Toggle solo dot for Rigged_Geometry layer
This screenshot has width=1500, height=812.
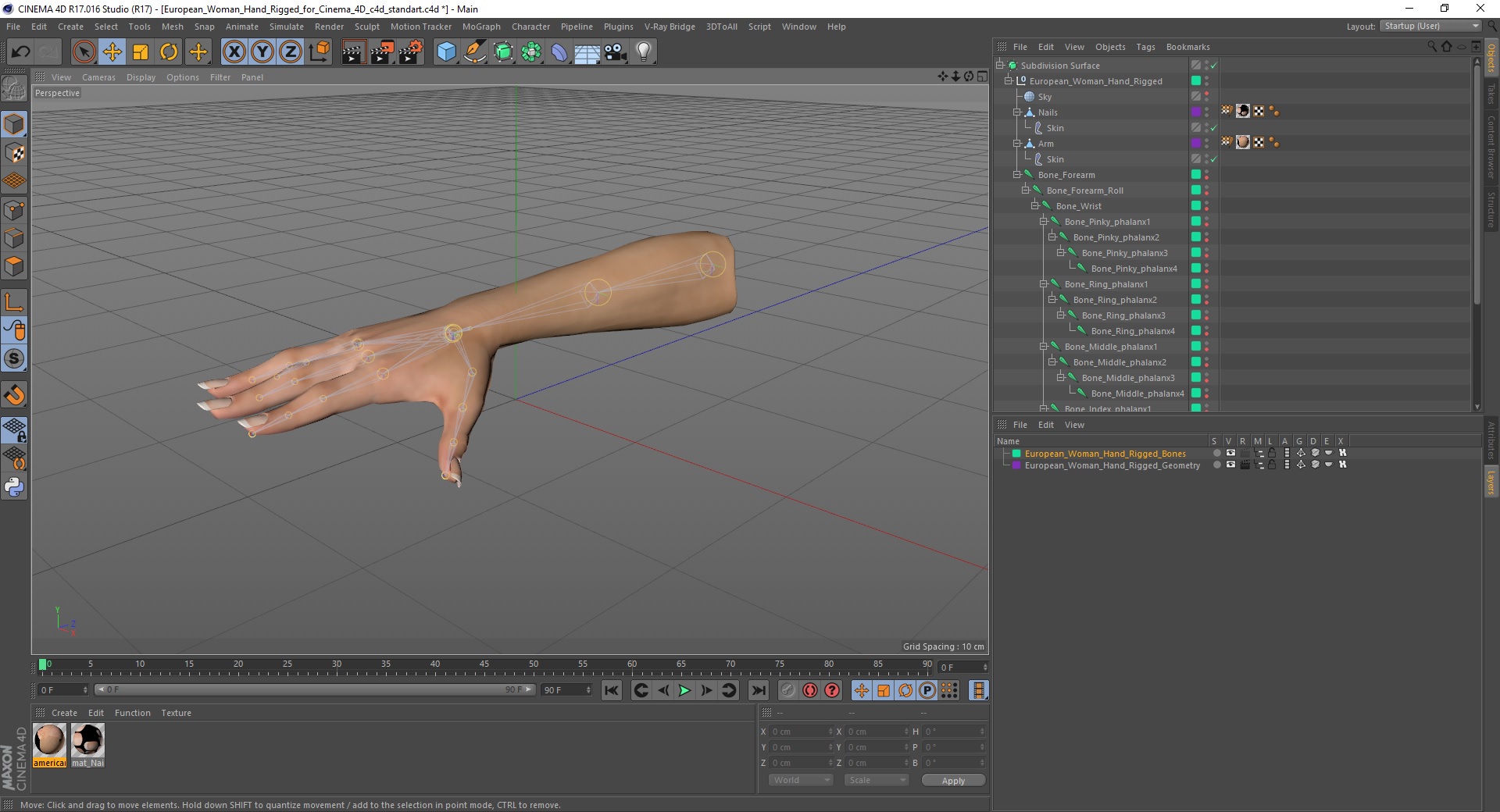[1216, 465]
